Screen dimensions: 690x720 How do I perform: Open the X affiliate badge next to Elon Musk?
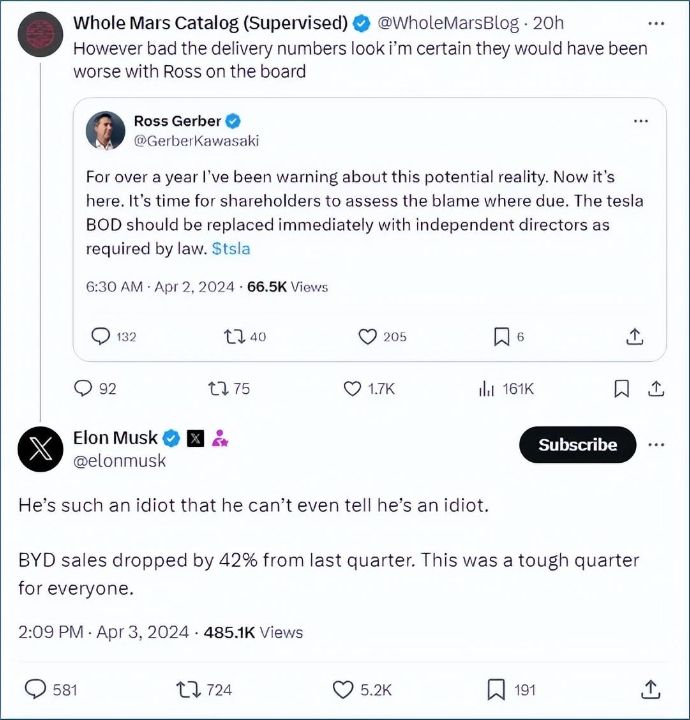pyautogui.click(x=195, y=439)
